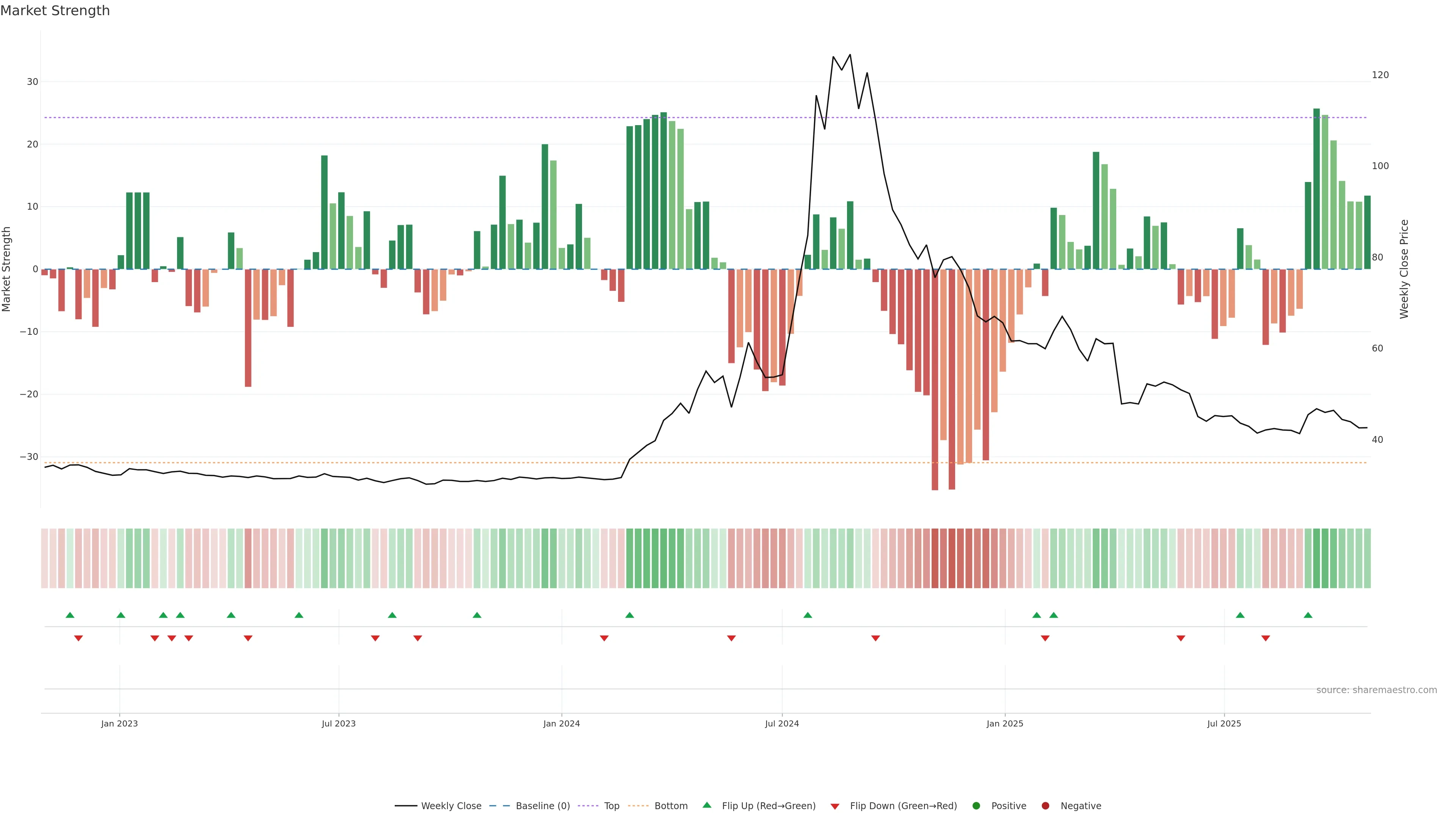Click the first green flip-up triangle marker
This screenshot has width=1456, height=819.
tap(70, 615)
